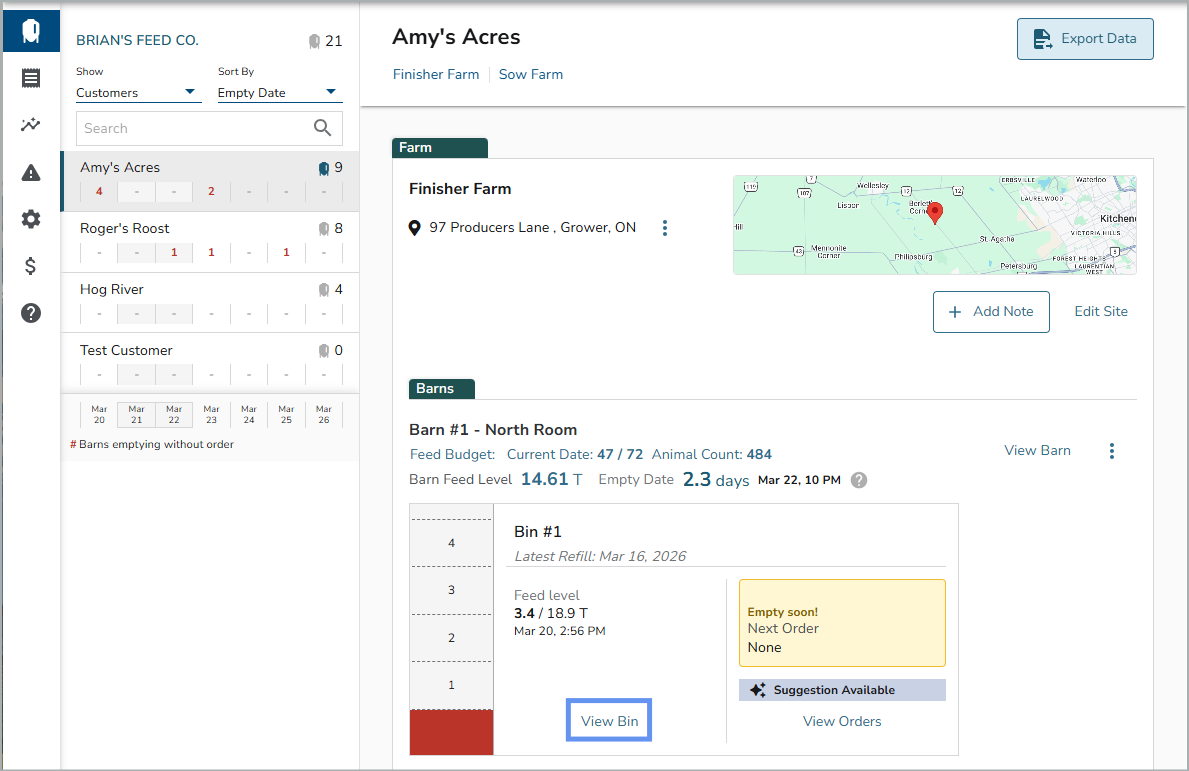Image resolution: width=1189 pixels, height=771 pixels.
Task: Click the Finisher Farm map thumbnail
Action: click(x=934, y=225)
